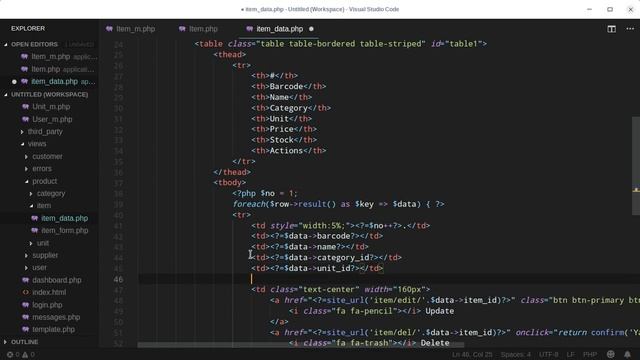
Task: Click the line and column indicator
Action: [x=472, y=354]
